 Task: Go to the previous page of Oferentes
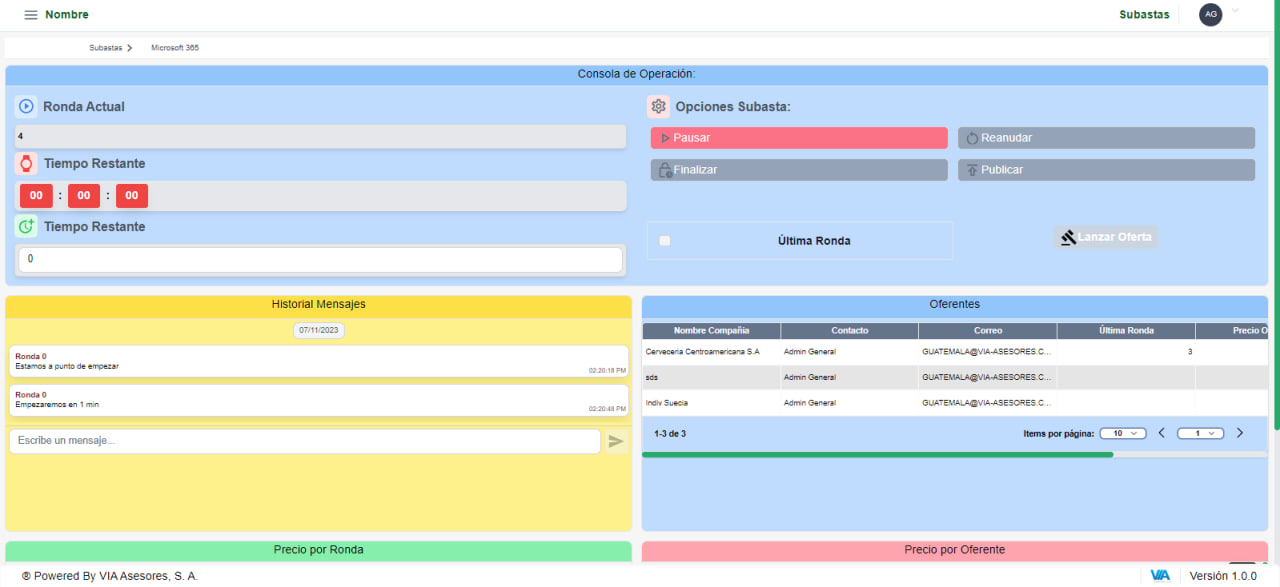coord(1162,433)
